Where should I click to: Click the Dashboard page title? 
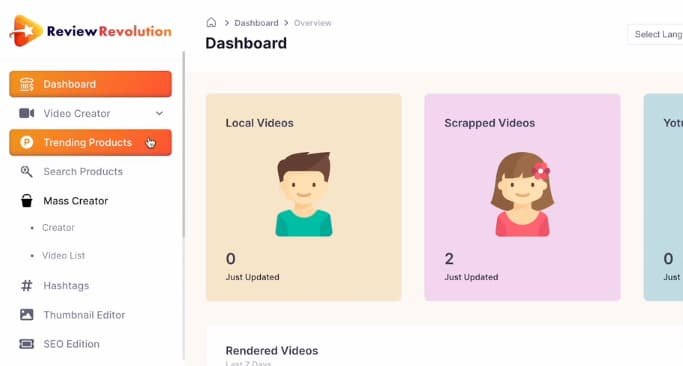click(x=246, y=43)
